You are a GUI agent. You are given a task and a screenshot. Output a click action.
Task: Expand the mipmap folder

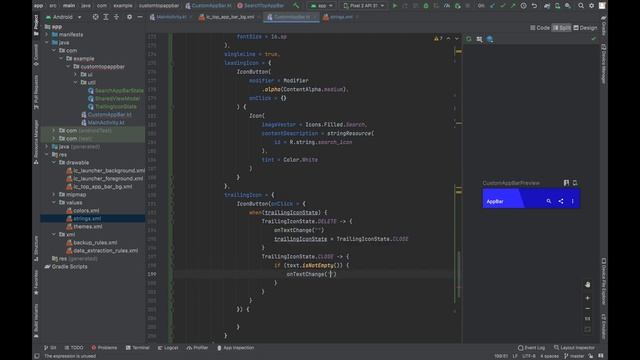(x=54, y=195)
